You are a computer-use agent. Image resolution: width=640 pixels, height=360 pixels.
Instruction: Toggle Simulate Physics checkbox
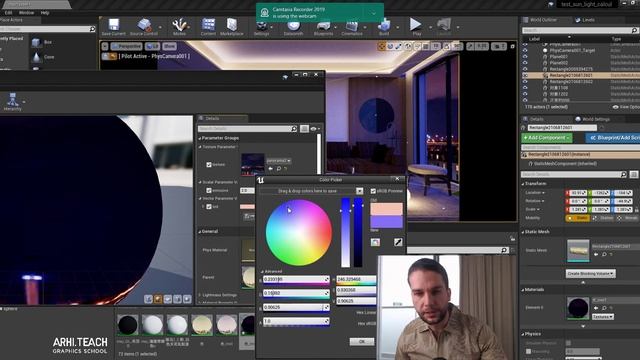point(568,343)
